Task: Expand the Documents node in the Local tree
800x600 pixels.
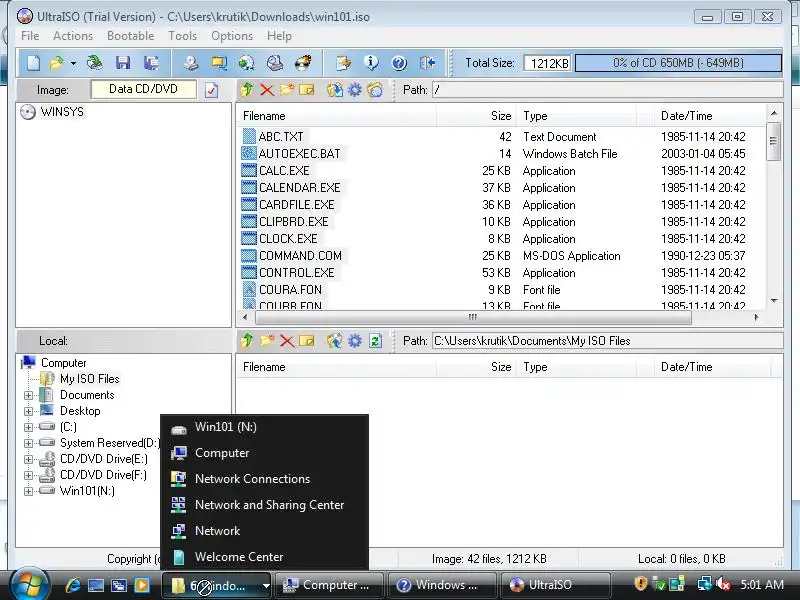Action: (29, 395)
